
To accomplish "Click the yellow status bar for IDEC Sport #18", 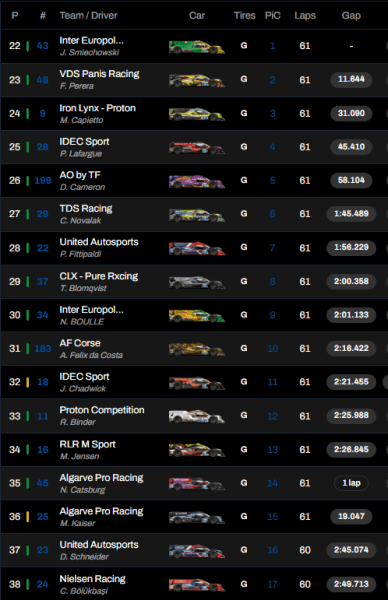I will click(28, 382).
